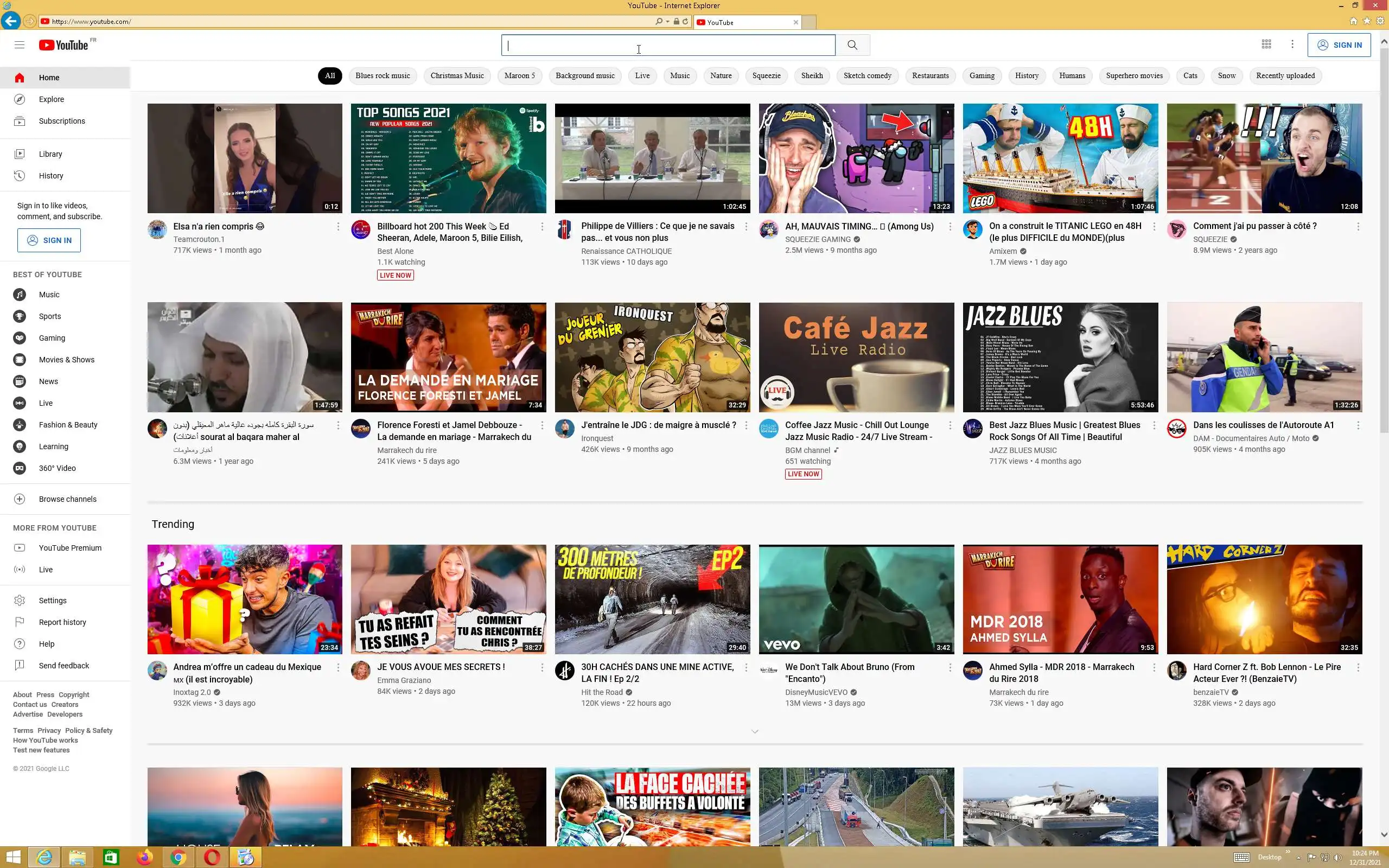Open the Privacy footer link
The image size is (1389, 868).
[x=49, y=730]
